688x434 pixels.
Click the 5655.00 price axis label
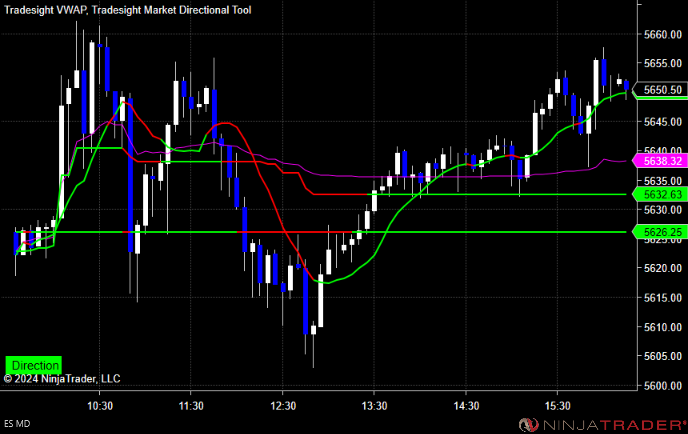(663, 63)
